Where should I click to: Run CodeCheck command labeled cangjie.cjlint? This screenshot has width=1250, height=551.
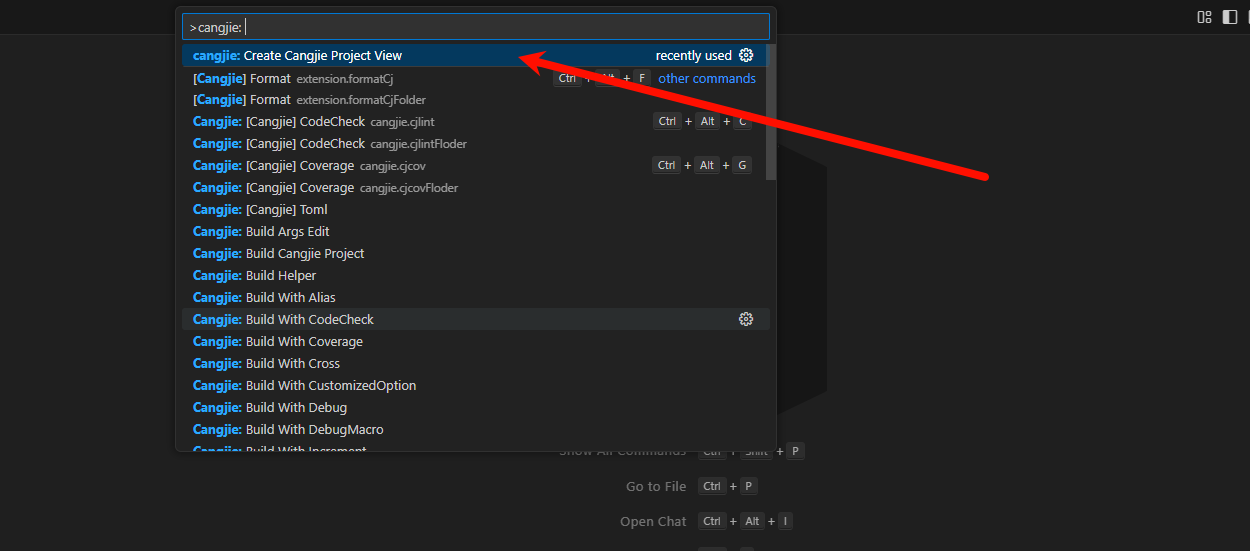coord(476,121)
